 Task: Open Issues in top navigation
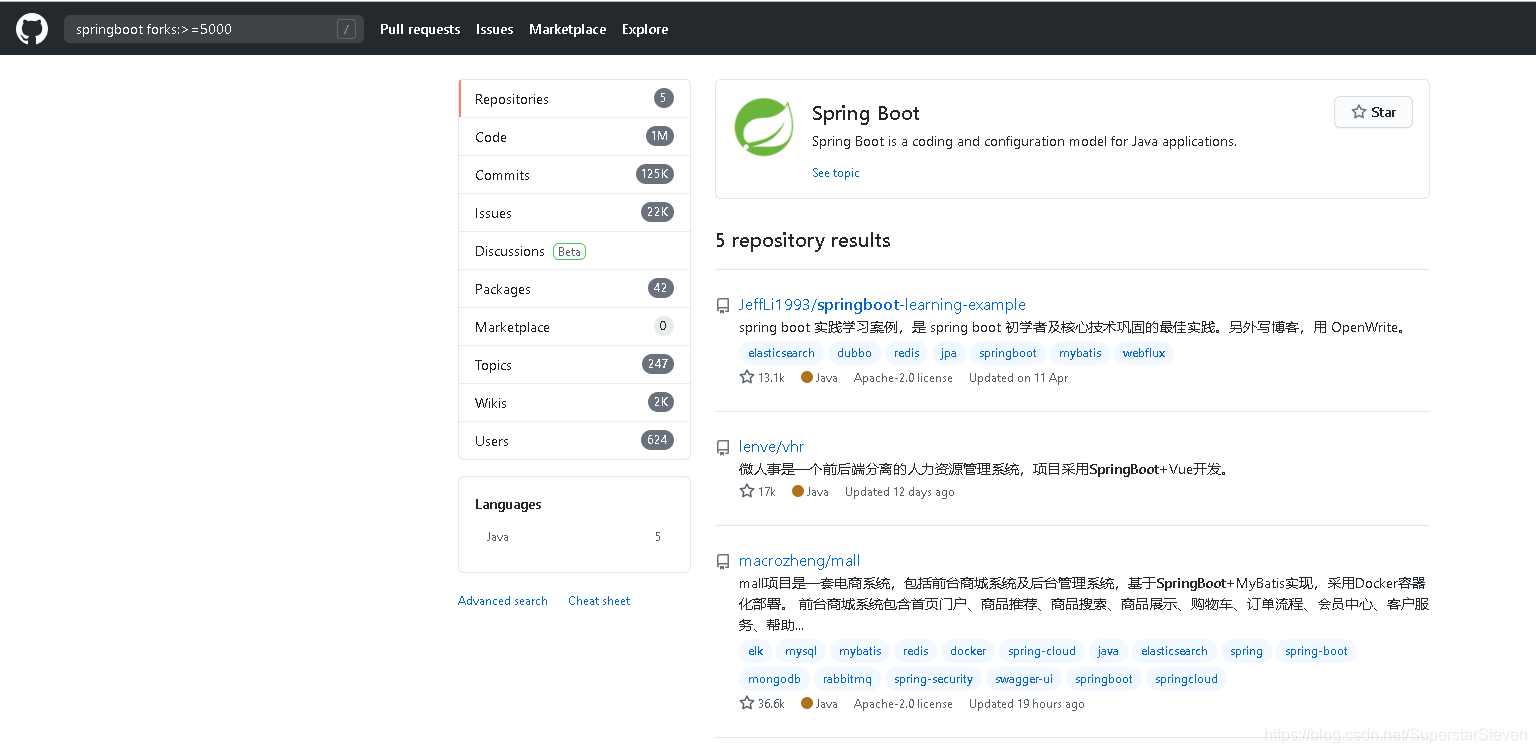click(x=494, y=29)
